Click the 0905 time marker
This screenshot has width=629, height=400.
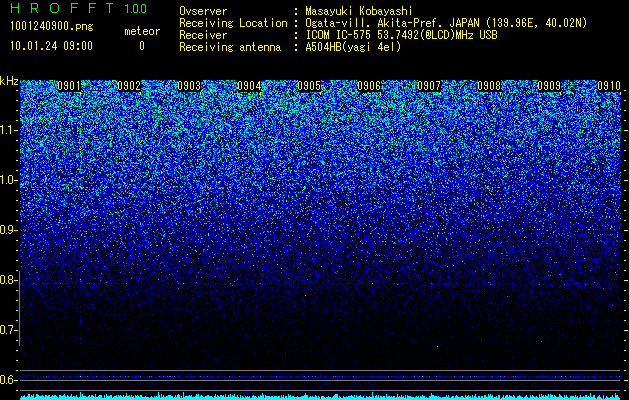(309, 86)
